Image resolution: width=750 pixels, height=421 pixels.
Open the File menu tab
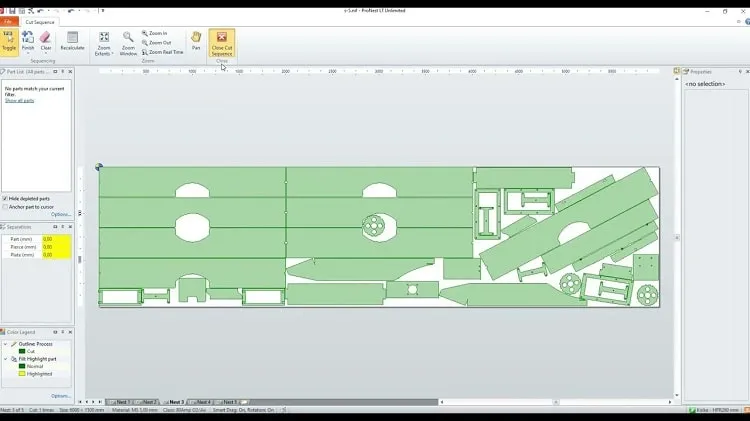click(x=9, y=22)
